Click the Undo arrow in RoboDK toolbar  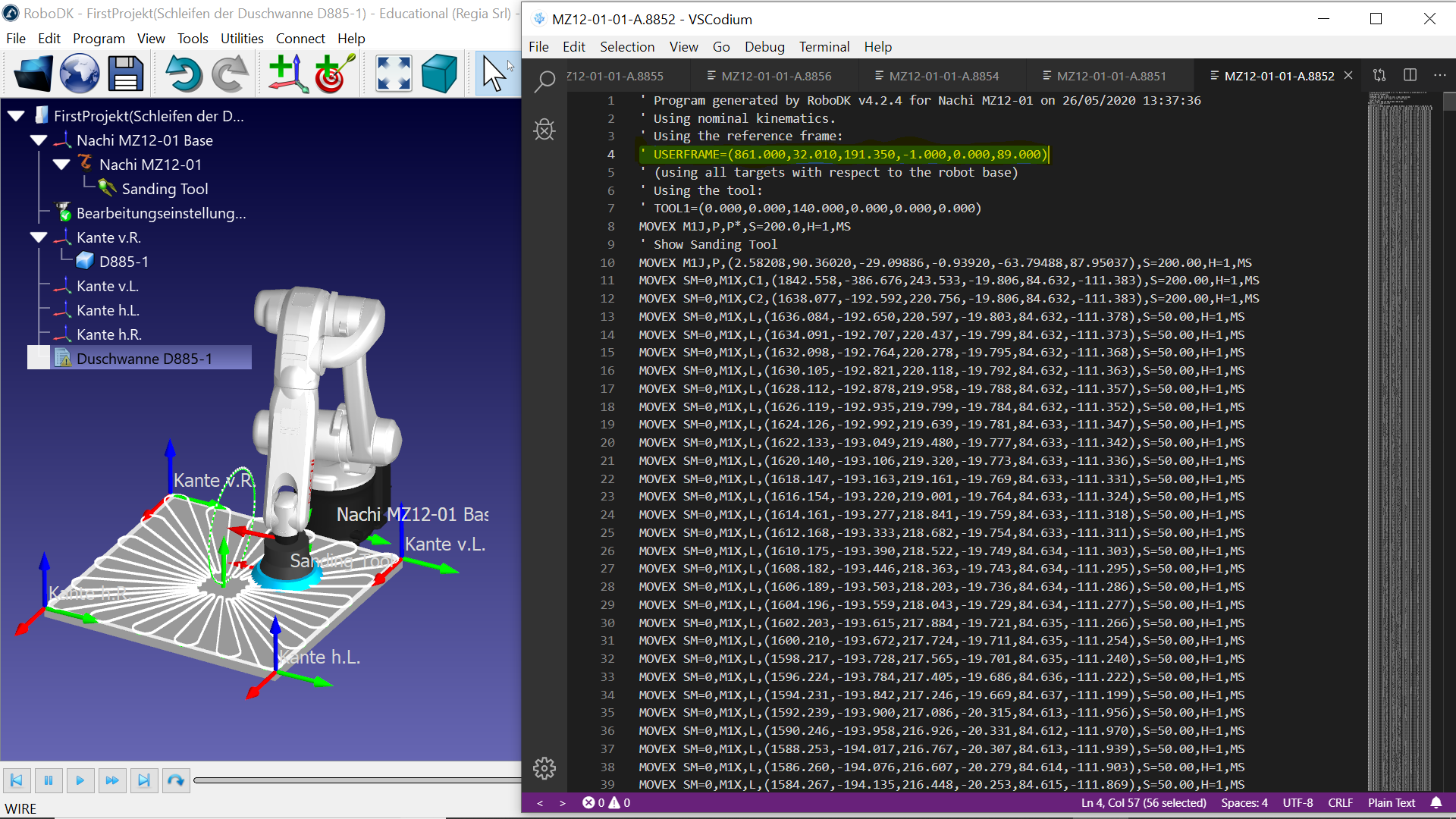click(184, 74)
